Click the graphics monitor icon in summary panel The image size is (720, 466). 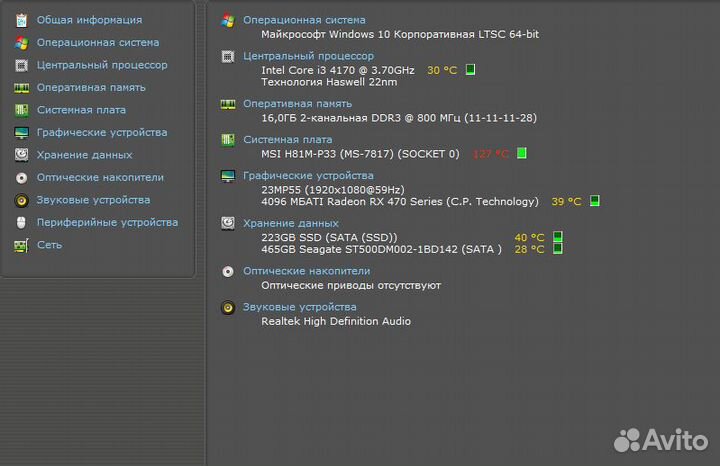click(228, 176)
